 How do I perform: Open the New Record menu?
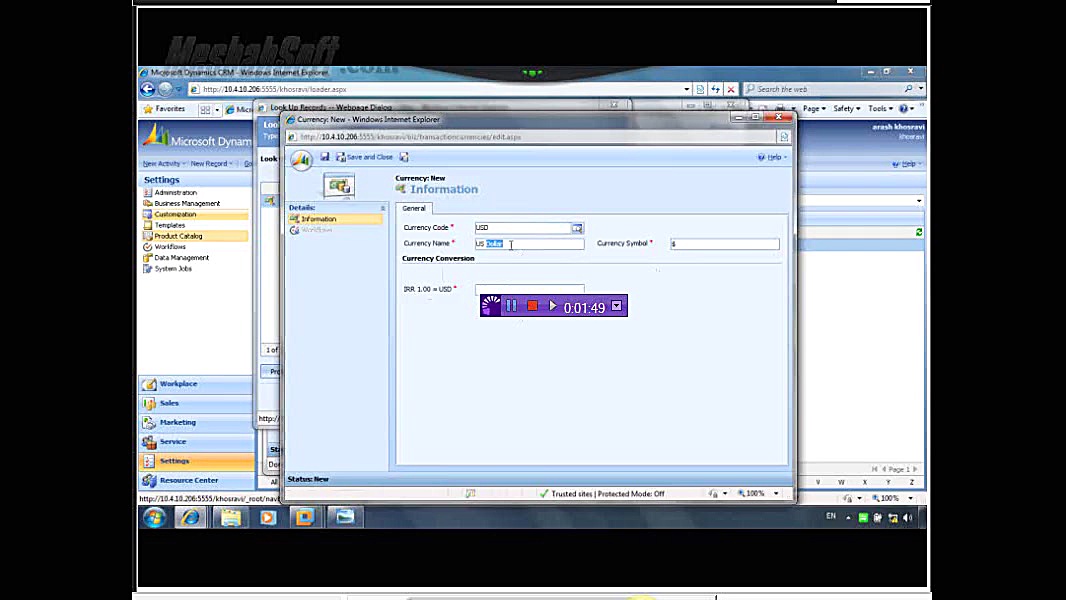211,164
